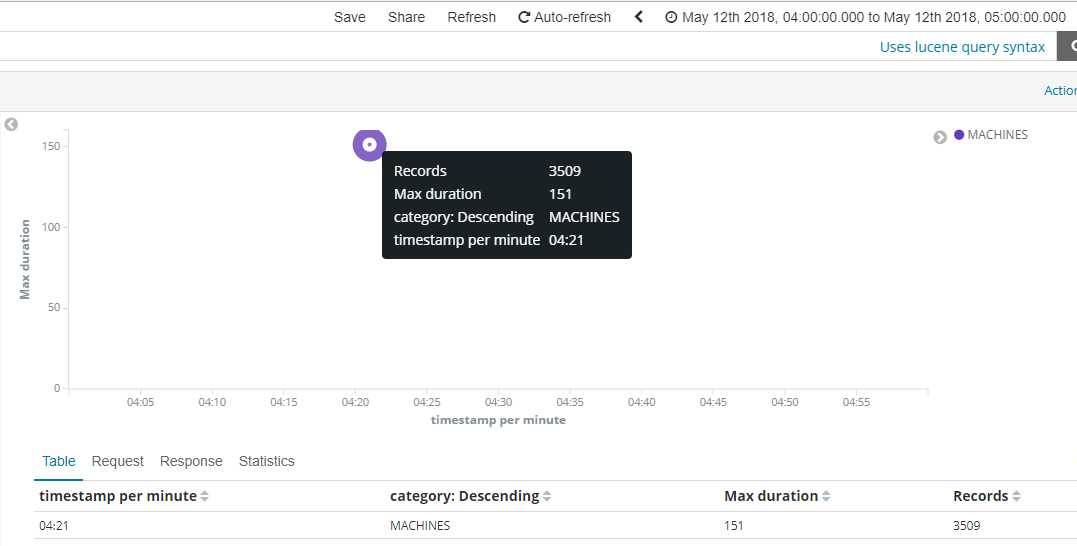Sort table by timestamp per minute column arrows

coord(205,497)
